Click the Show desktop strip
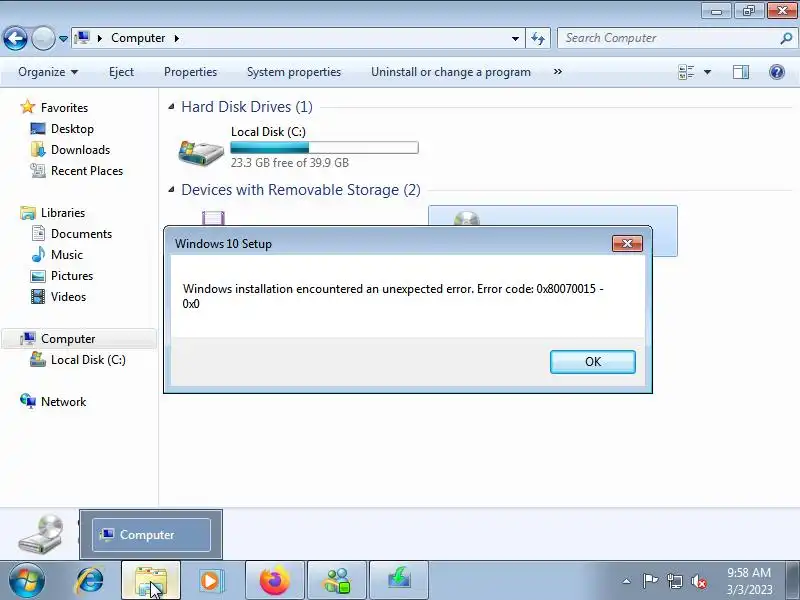The image size is (800, 600). point(794,581)
